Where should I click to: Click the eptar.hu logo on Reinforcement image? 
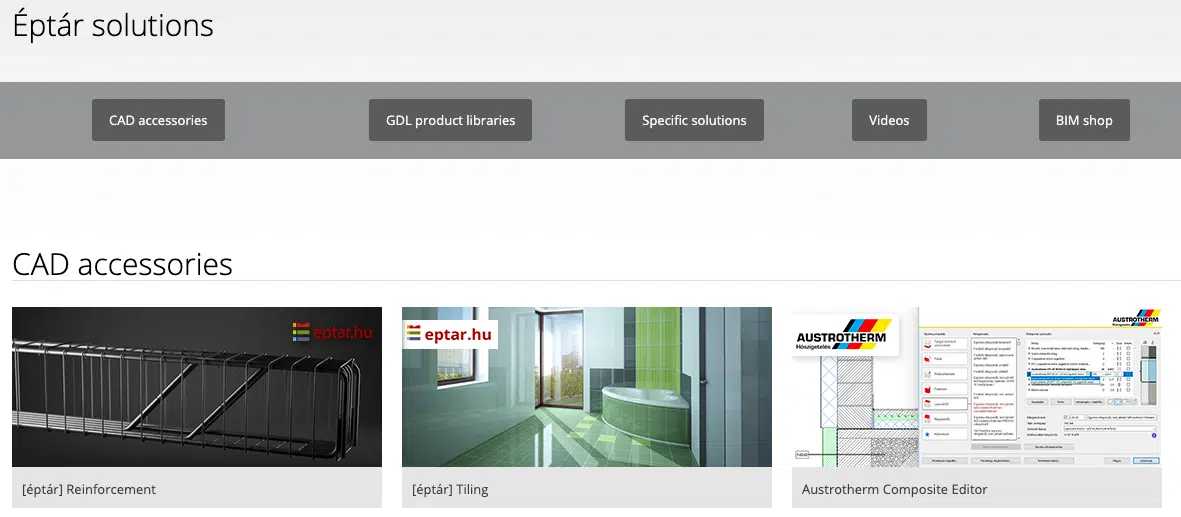point(332,332)
